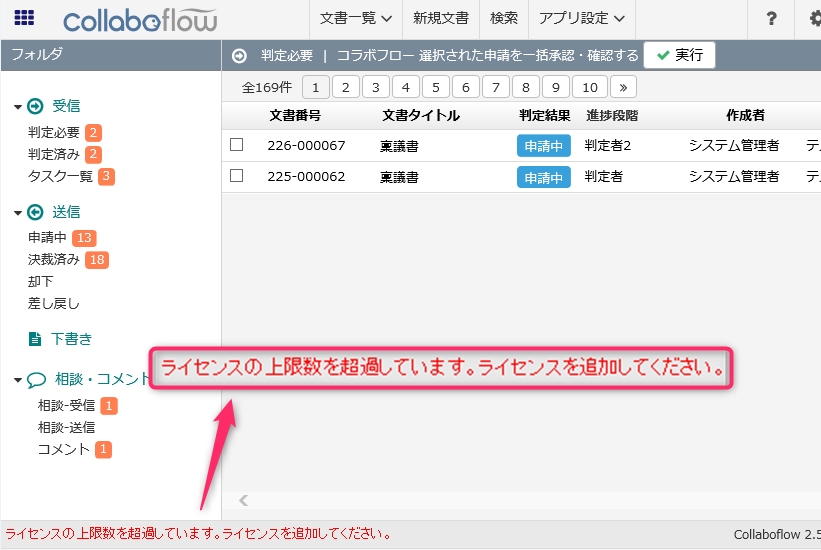
Task: Sort by 進捗段階 column header
Action: pyautogui.click(x=612, y=115)
